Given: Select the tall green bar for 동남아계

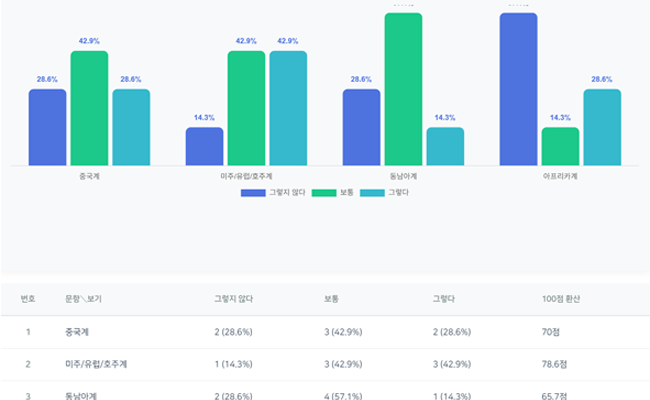Looking at the screenshot, I should point(403,89).
